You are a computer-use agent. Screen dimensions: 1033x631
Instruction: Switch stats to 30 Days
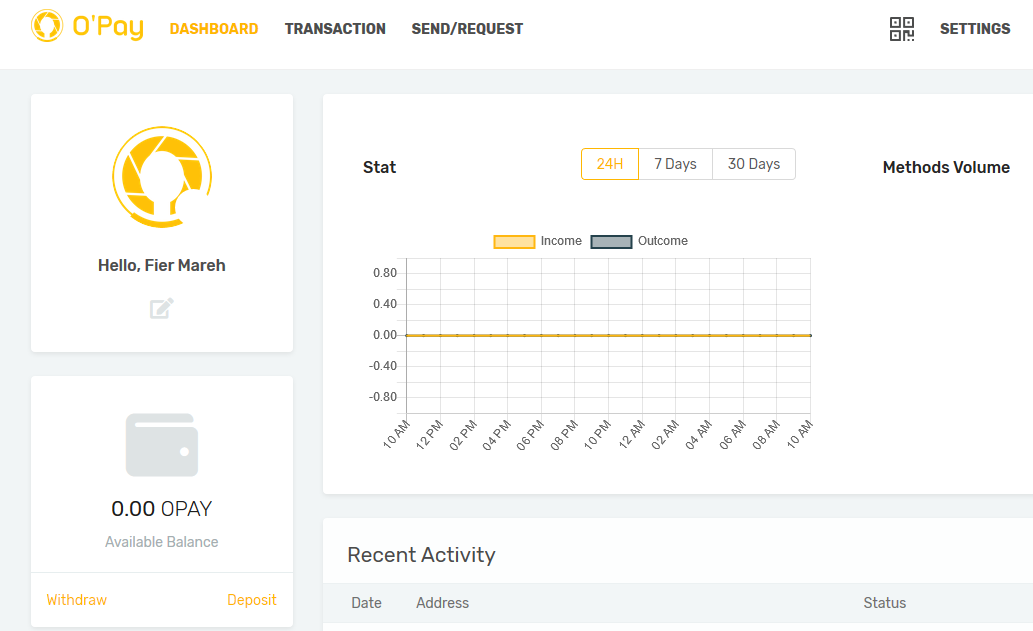(754, 164)
